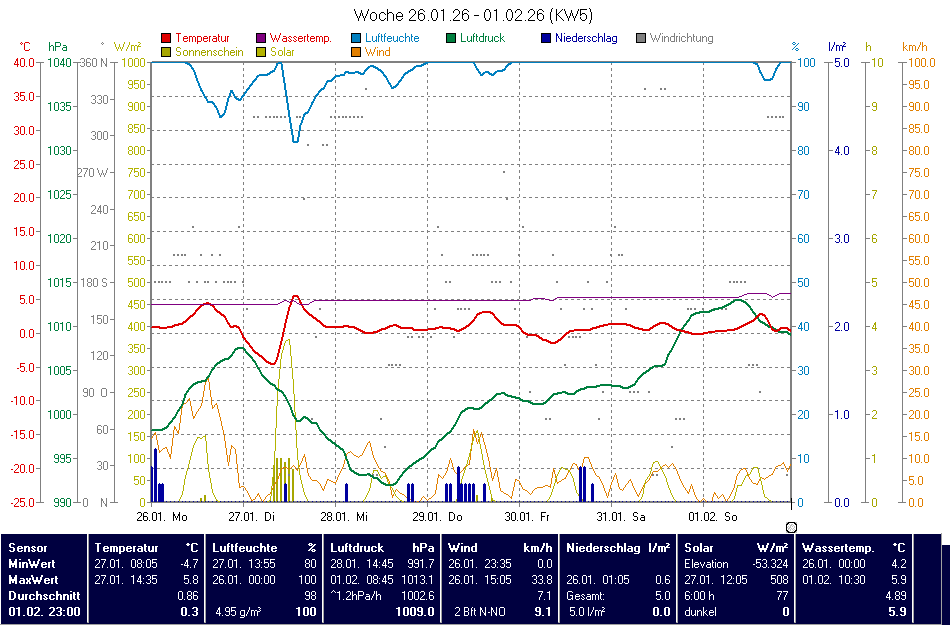The image size is (950, 625).
Task: Click the yellow Sonnenschein legend swatch
Action: click(x=166, y=52)
